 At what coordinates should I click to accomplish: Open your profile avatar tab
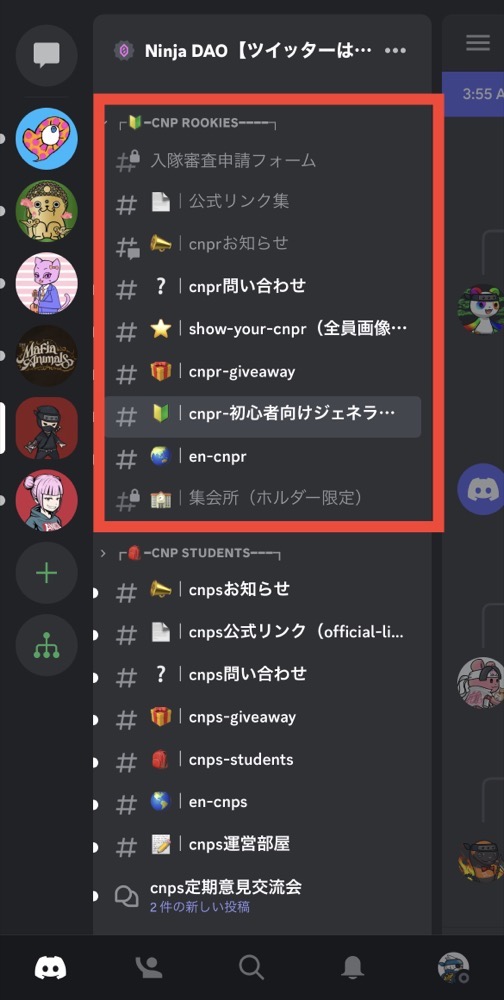454,967
